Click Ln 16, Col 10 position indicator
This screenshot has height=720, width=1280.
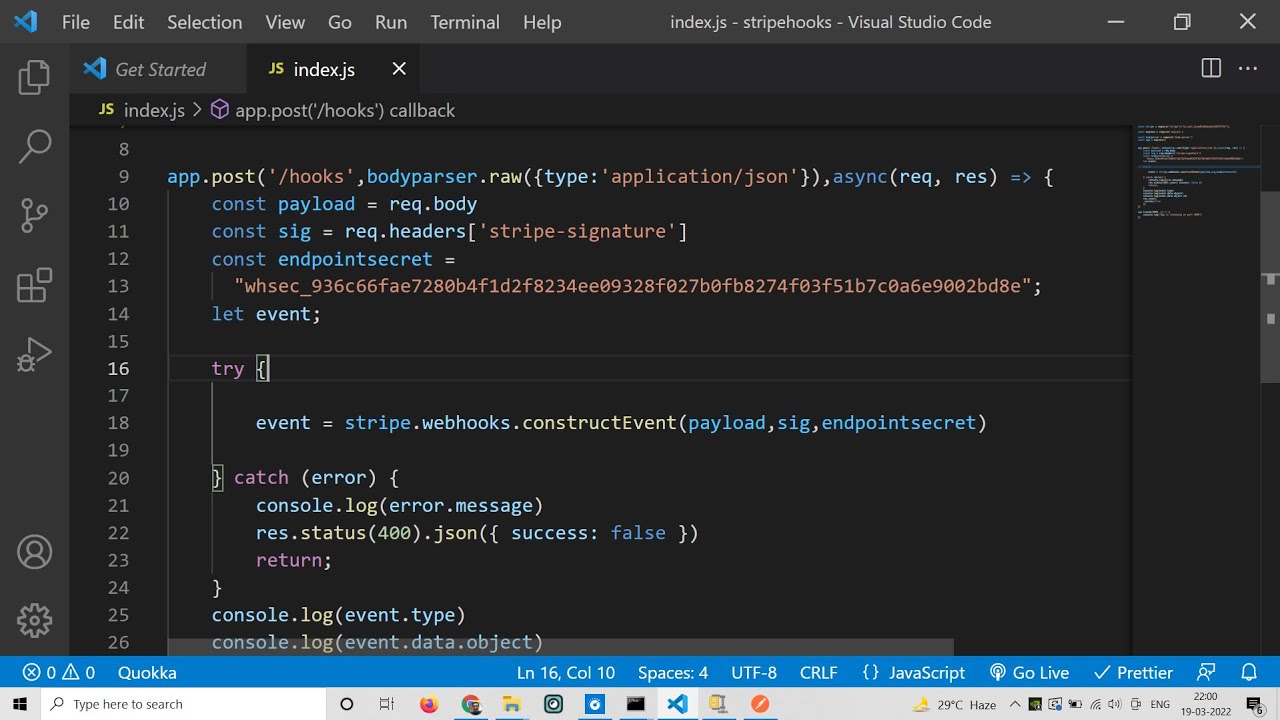(x=565, y=673)
